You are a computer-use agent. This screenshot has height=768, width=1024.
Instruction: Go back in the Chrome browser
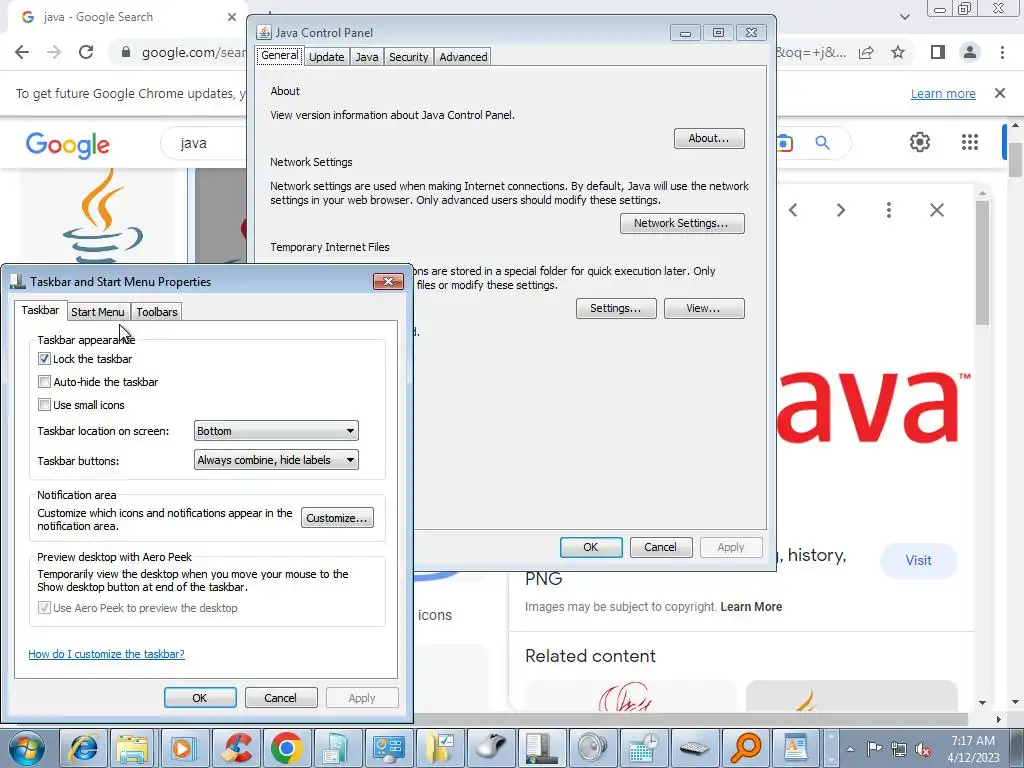tap(22, 52)
